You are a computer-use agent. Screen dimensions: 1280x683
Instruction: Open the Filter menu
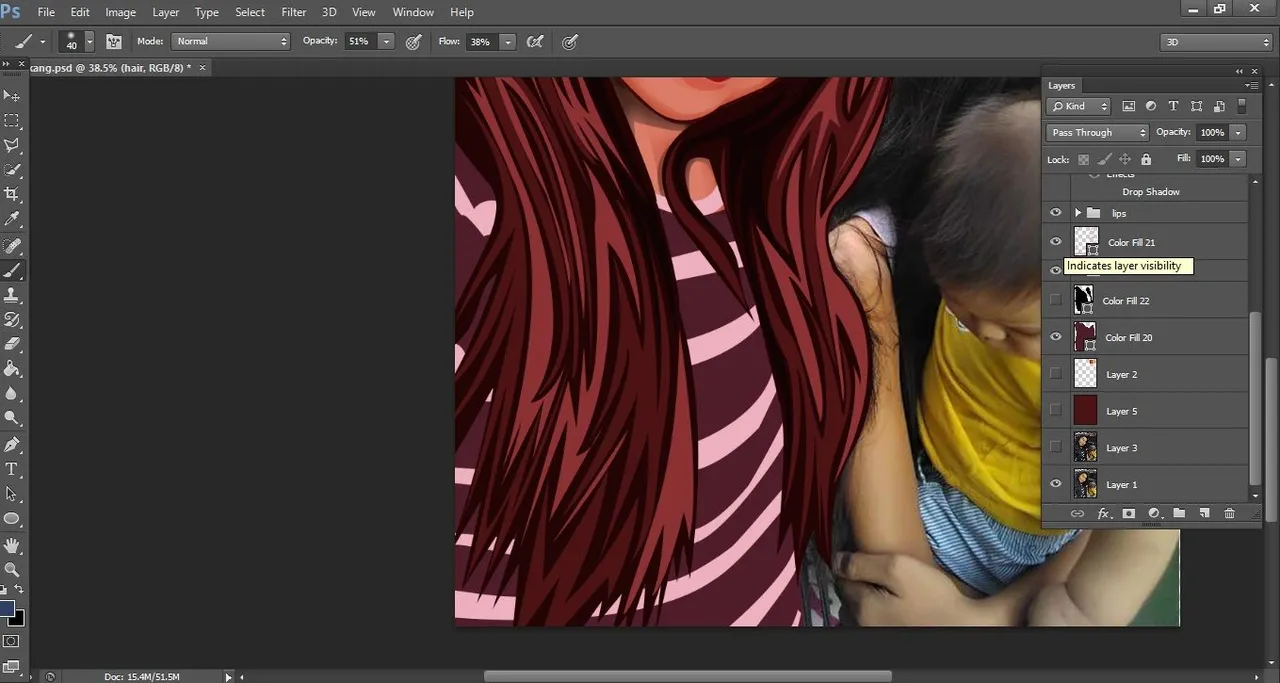294,12
